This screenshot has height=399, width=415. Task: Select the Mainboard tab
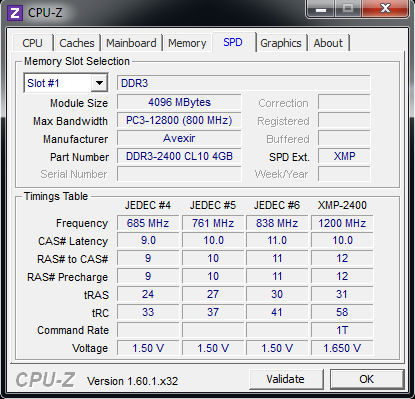[131, 43]
